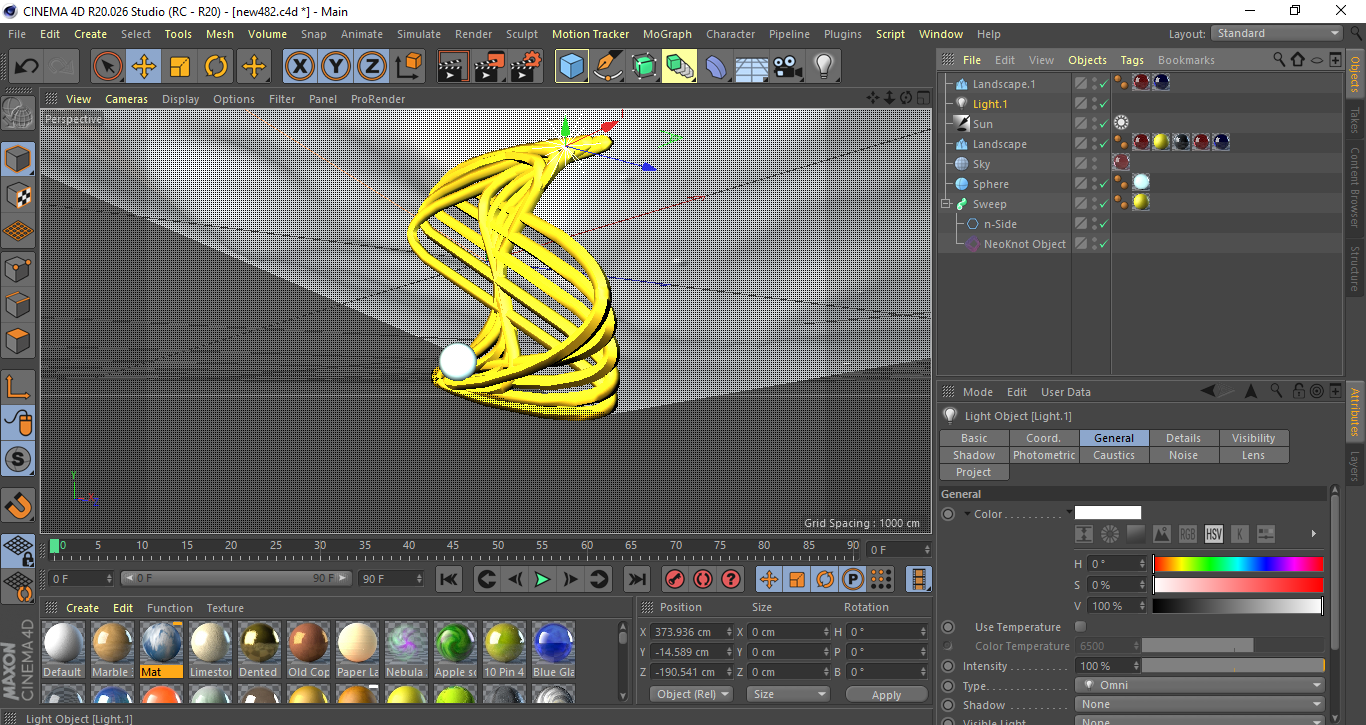Open the Deformer objects icon

[x=716, y=67]
